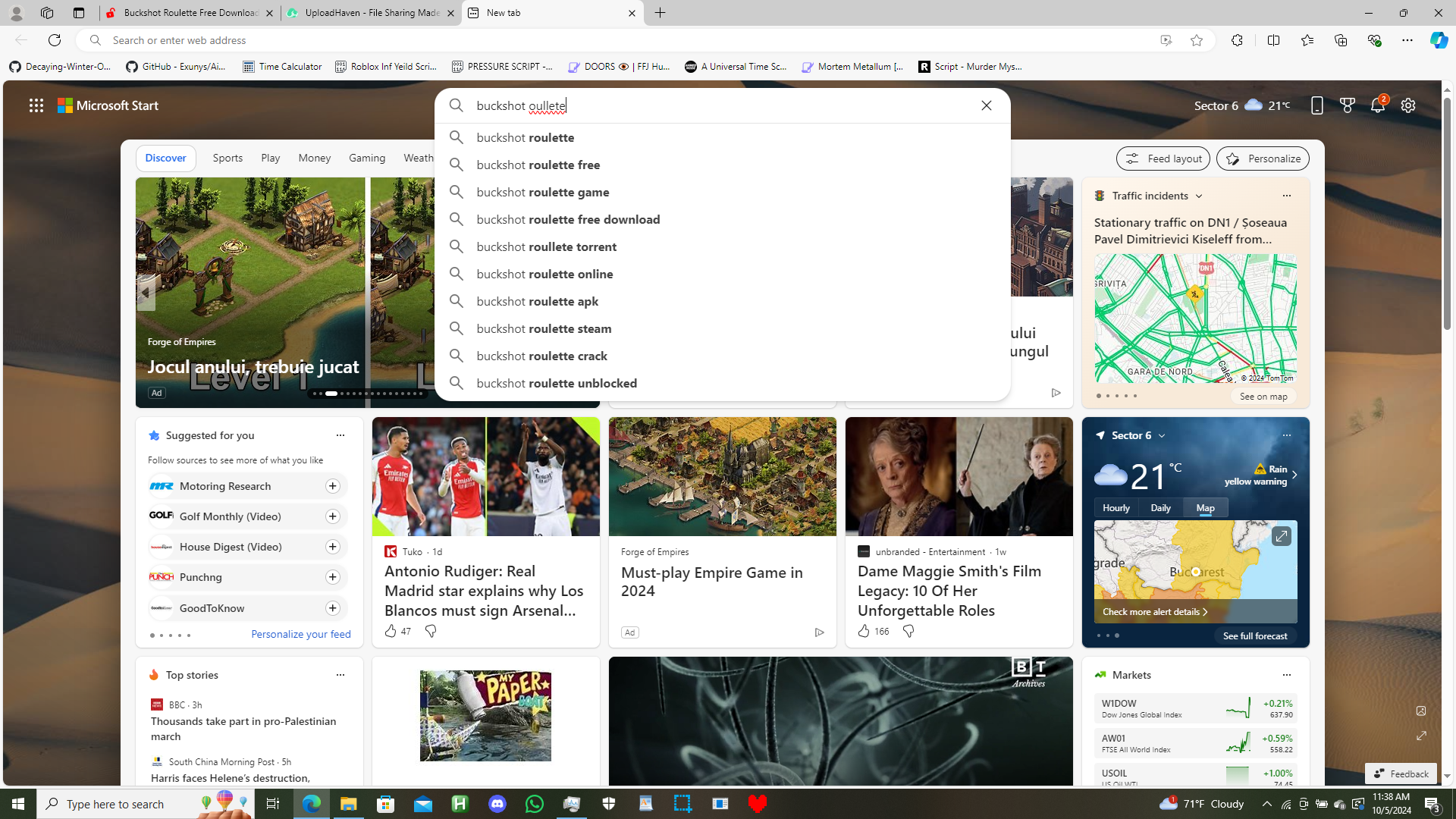1456x819 pixels.
Task: Click carousel previous slide arrow
Action: (145, 292)
